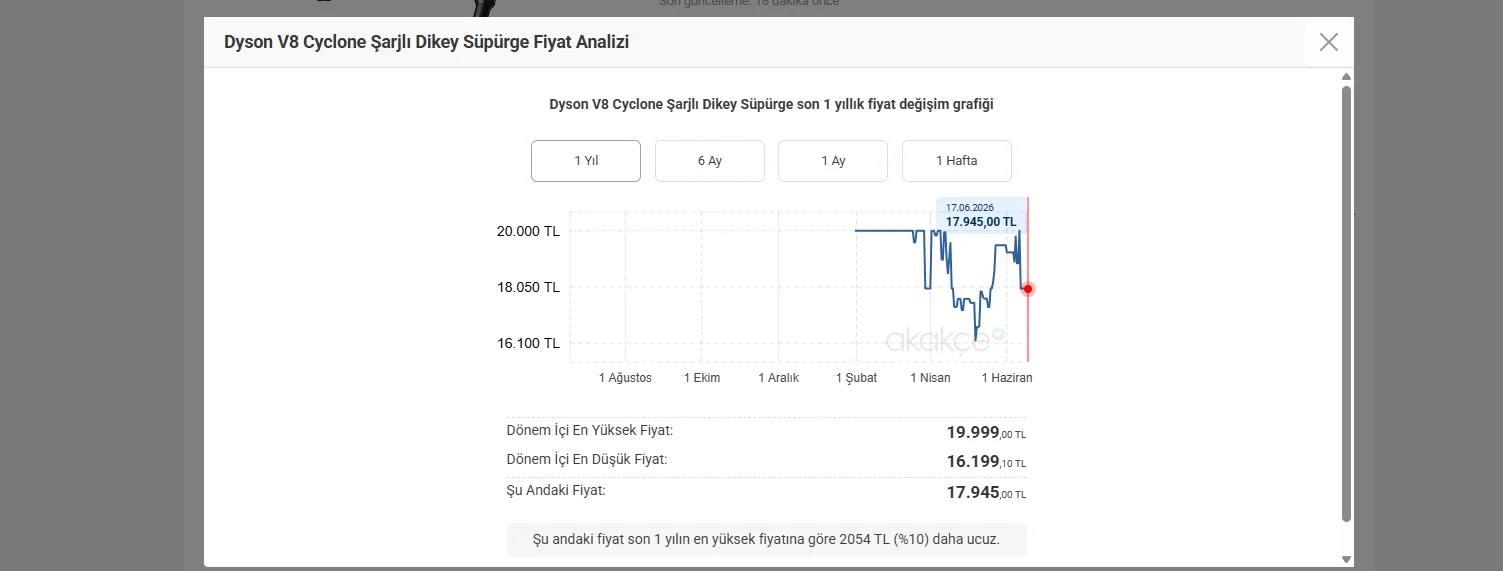The width and height of the screenshot is (1503, 571).
Task: Click the 20.000 TL y-axis label
Action: [x=528, y=231]
